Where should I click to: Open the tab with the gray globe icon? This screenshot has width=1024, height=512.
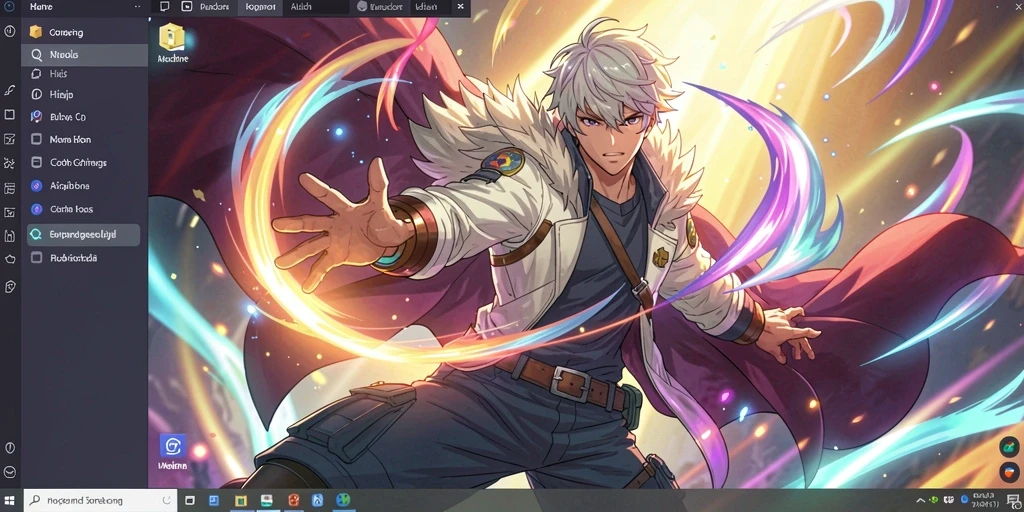(x=380, y=7)
